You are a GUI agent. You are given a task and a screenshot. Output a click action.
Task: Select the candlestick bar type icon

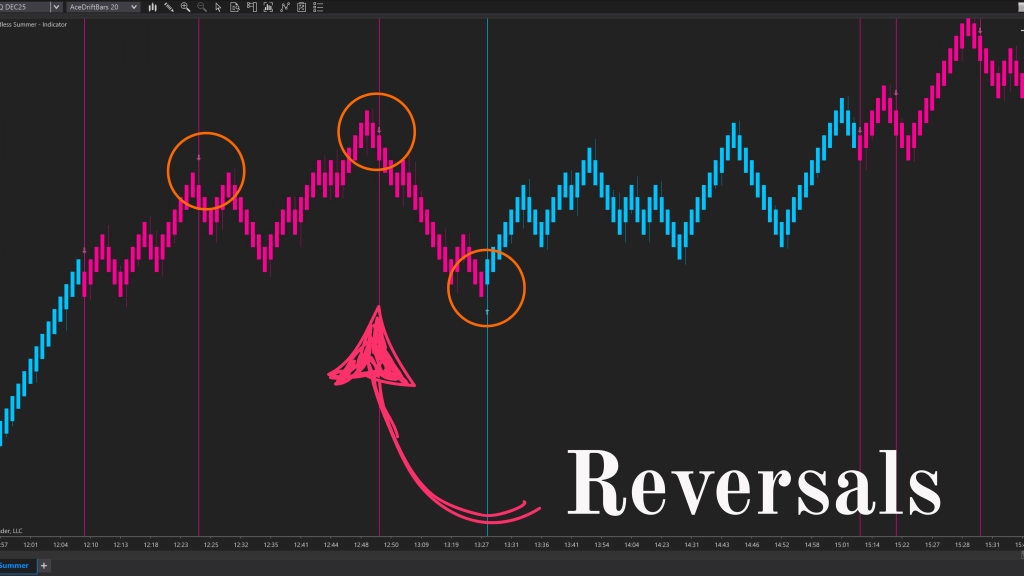coord(152,7)
